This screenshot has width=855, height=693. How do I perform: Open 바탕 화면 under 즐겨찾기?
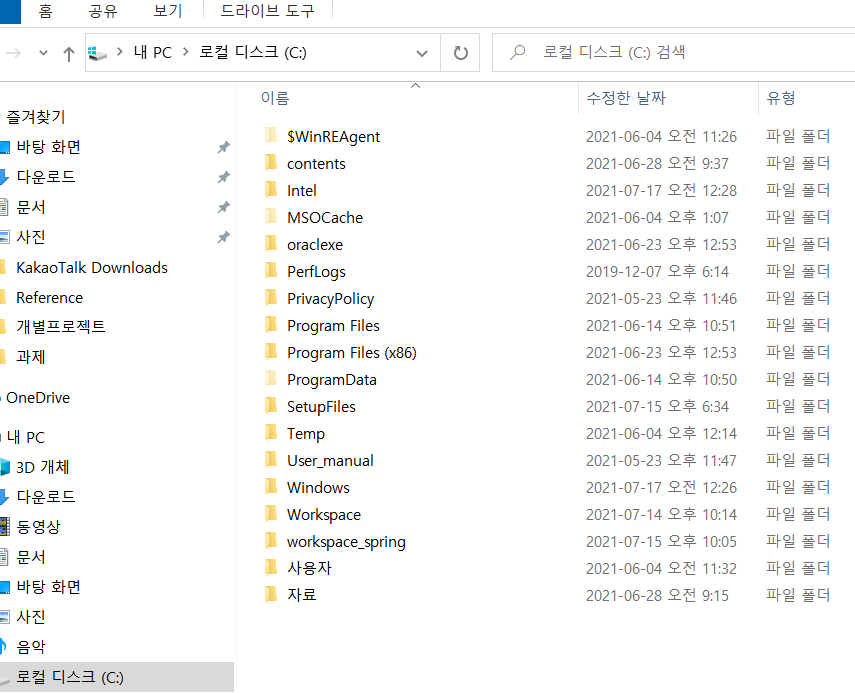49,147
